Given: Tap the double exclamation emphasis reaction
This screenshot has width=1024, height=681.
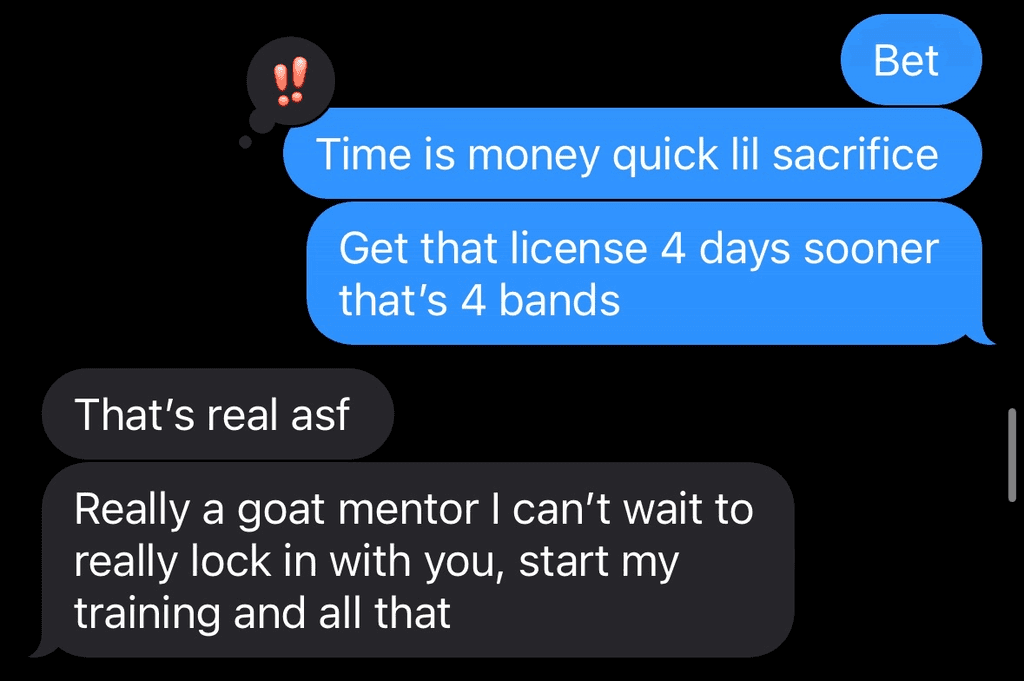Looking at the screenshot, I should coord(291,81).
